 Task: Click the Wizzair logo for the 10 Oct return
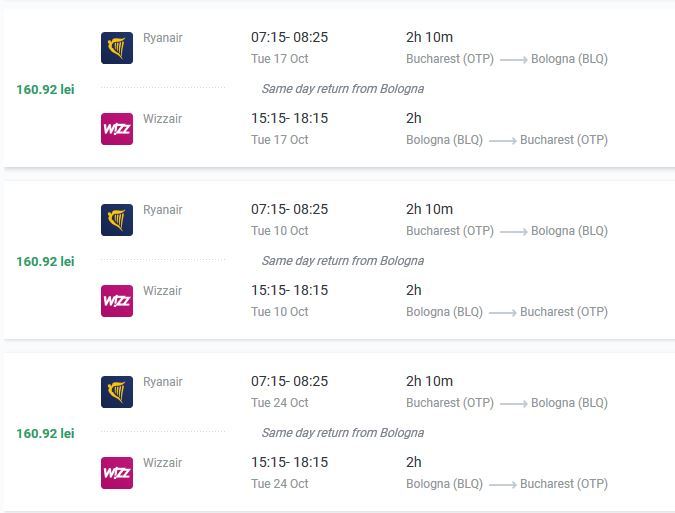(x=117, y=301)
